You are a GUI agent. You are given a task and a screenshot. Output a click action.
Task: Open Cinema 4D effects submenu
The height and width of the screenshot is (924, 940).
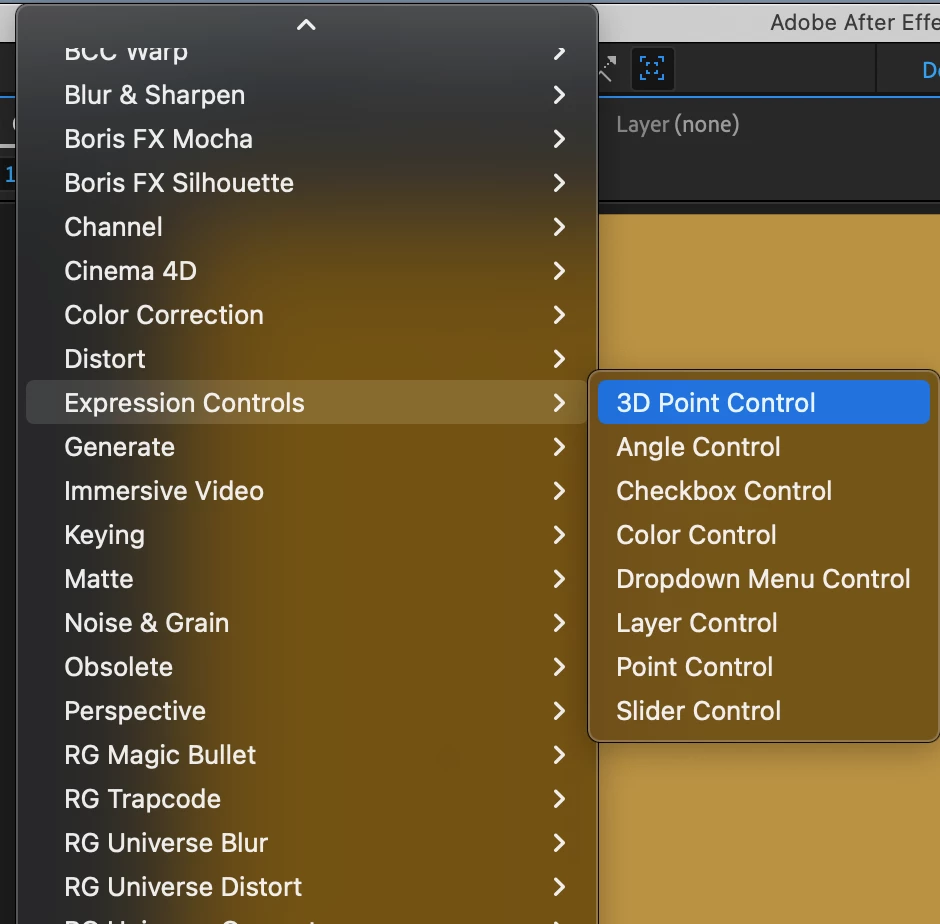click(x=306, y=271)
